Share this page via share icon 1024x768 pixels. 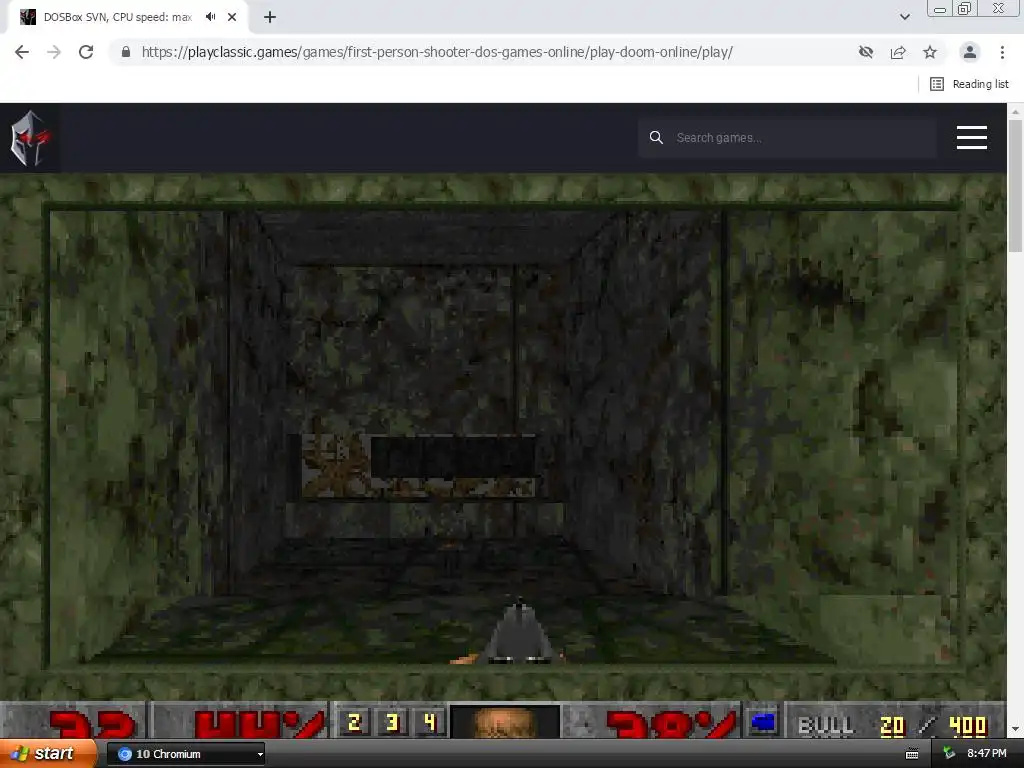pyautogui.click(x=898, y=52)
